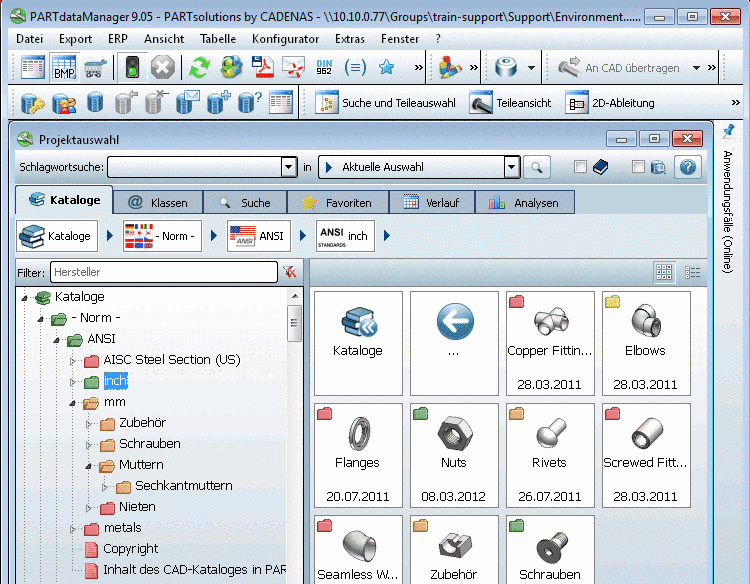Viewport: 750px width, 584px height.
Task: Click the ANSI breadcrumb button
Action: [259, 236]
